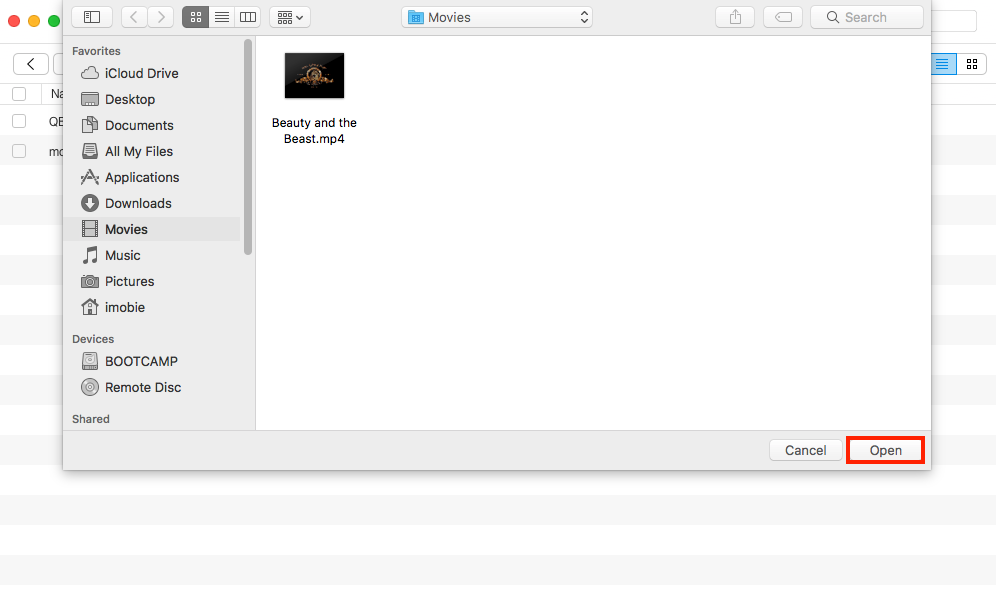Select Remote Disc device
The image size is (996, 614).
(x=152, y=387)
